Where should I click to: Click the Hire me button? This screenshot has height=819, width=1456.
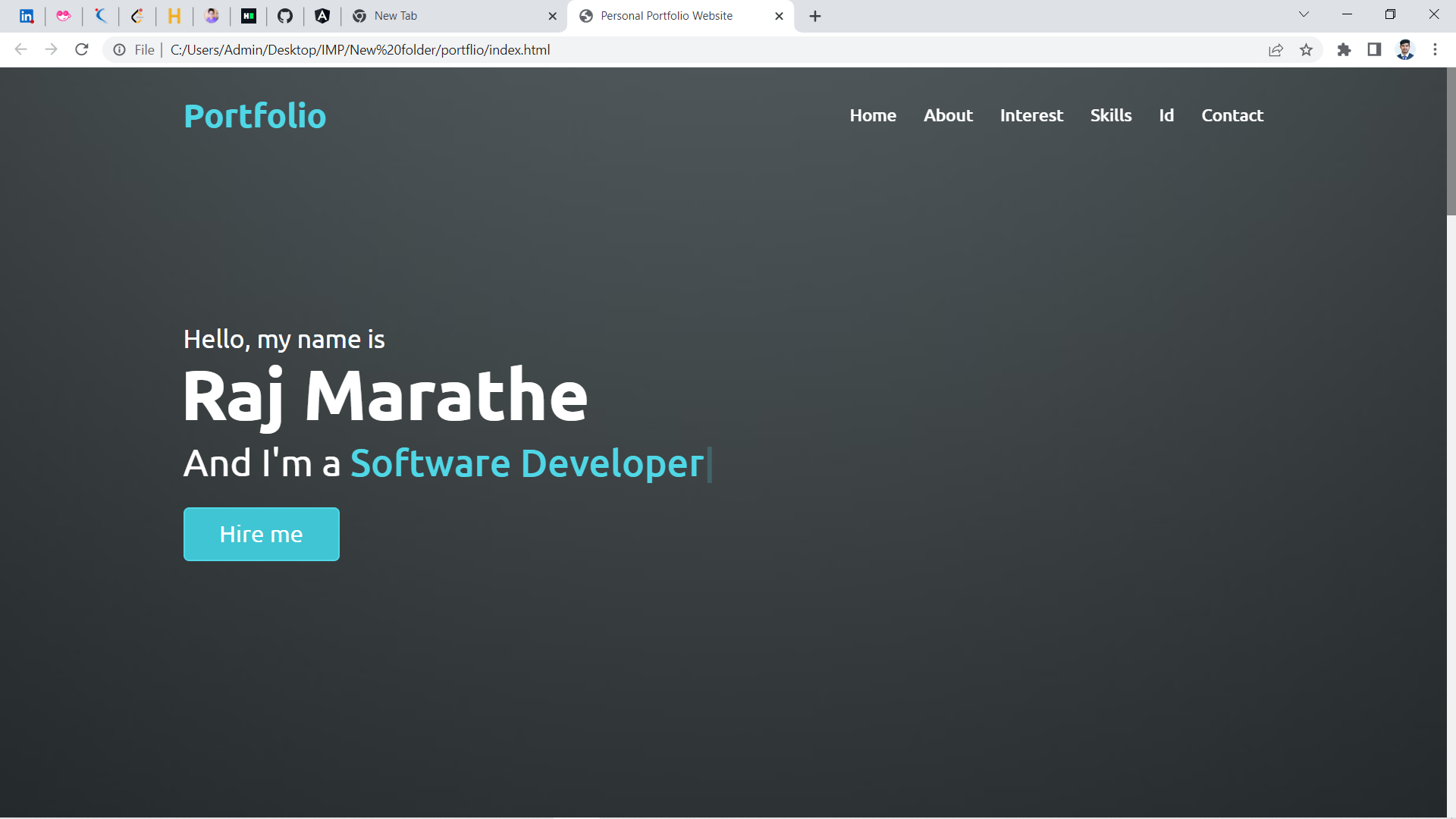(x=262, y=535)
